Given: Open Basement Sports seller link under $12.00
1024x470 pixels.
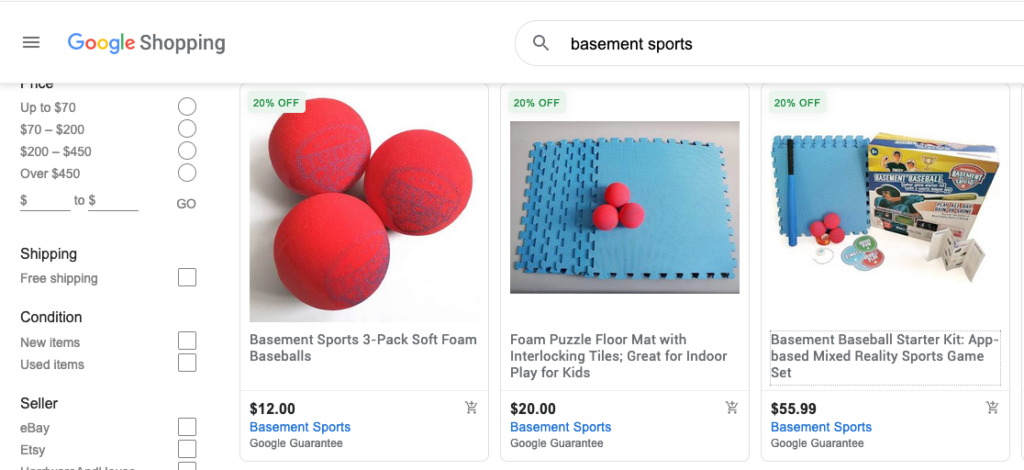Looking at the screenshot, I should click(300, 427).
